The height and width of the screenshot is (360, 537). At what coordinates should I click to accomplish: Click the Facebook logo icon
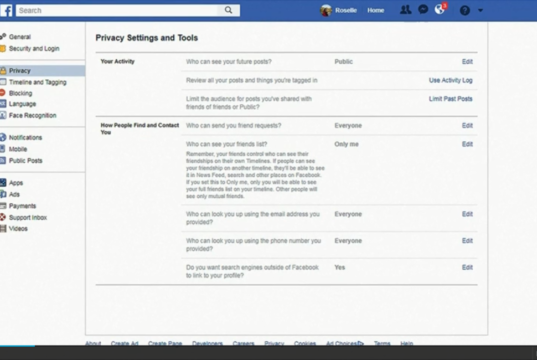tap(7, 10)
